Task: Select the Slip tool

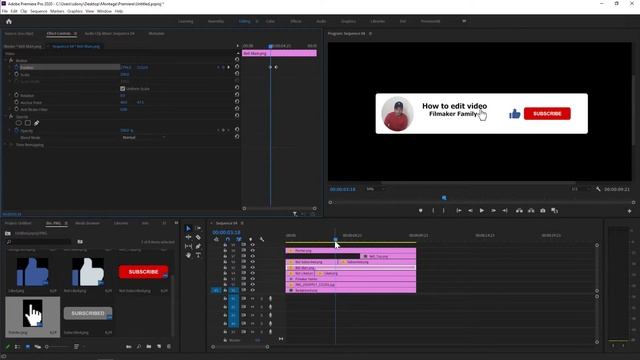Action: point(188,247)
